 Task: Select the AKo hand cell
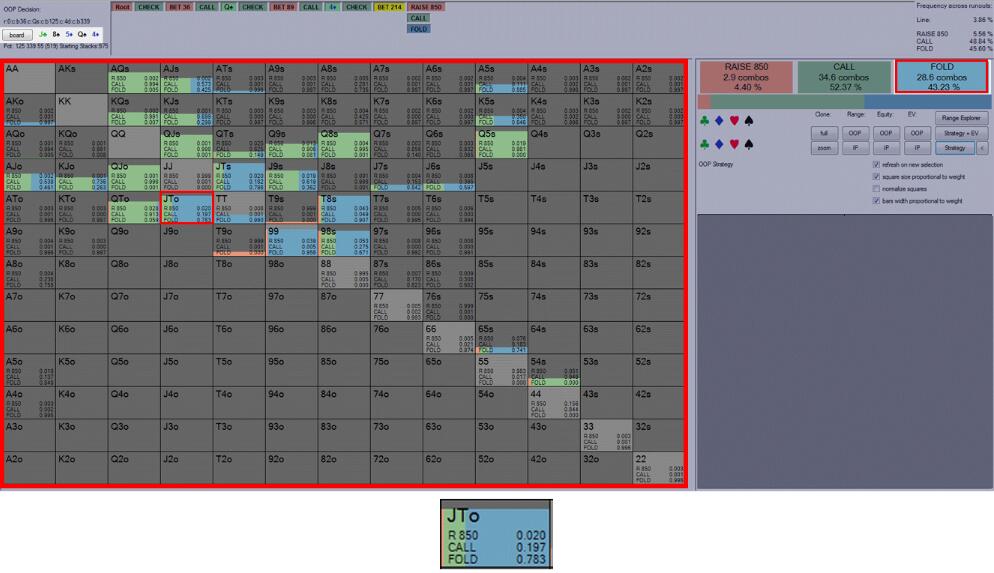coord(29,110)
